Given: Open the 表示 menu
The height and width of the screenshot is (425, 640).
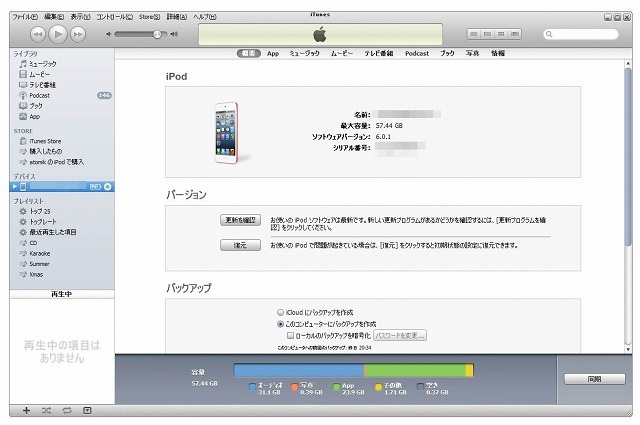Looking at the screenshot, I should click(80, 17).
